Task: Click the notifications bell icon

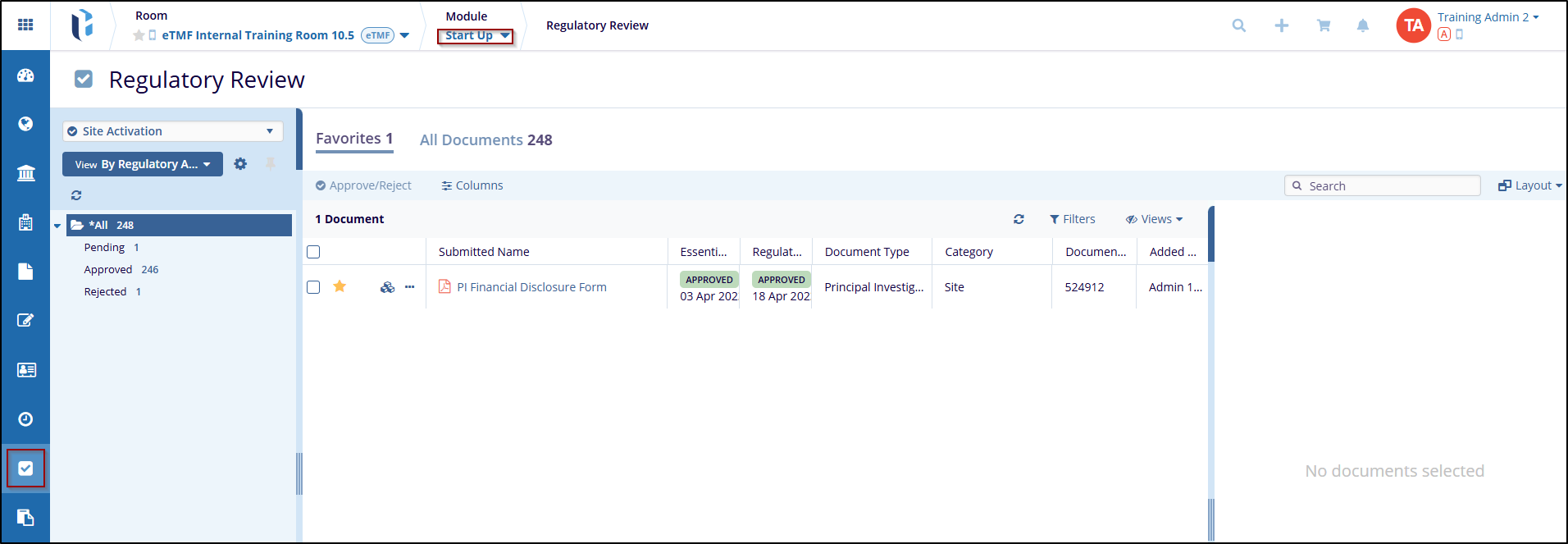Action: tap(1362, 26)
